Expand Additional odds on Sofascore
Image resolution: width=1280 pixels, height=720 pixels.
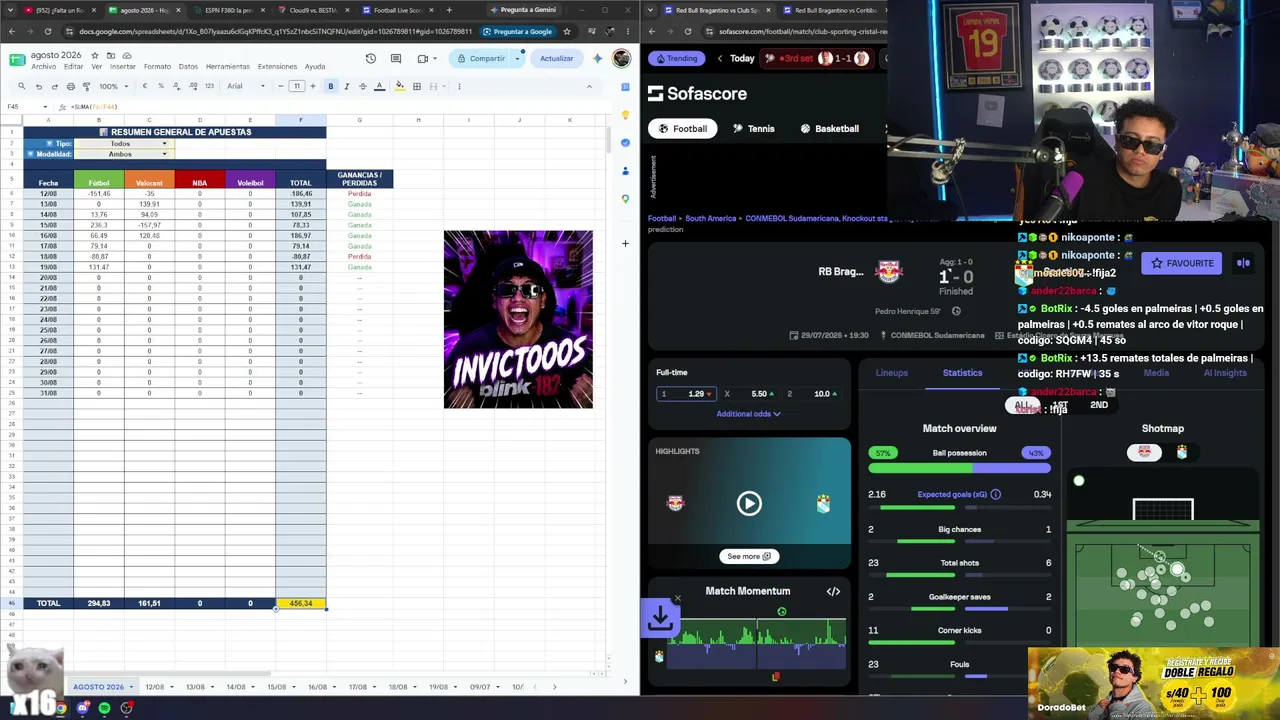point(748,414)
